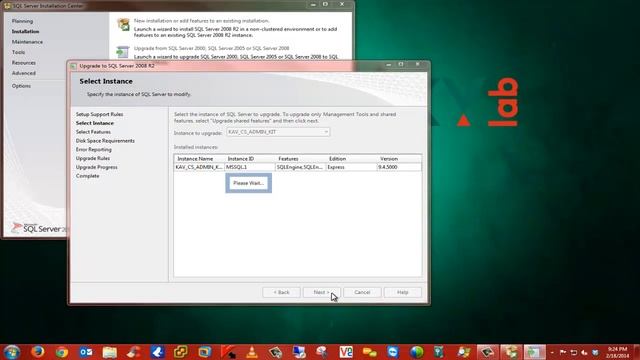Select the KAV_CS_ADMIN_KIT instance row

(298, 167)
